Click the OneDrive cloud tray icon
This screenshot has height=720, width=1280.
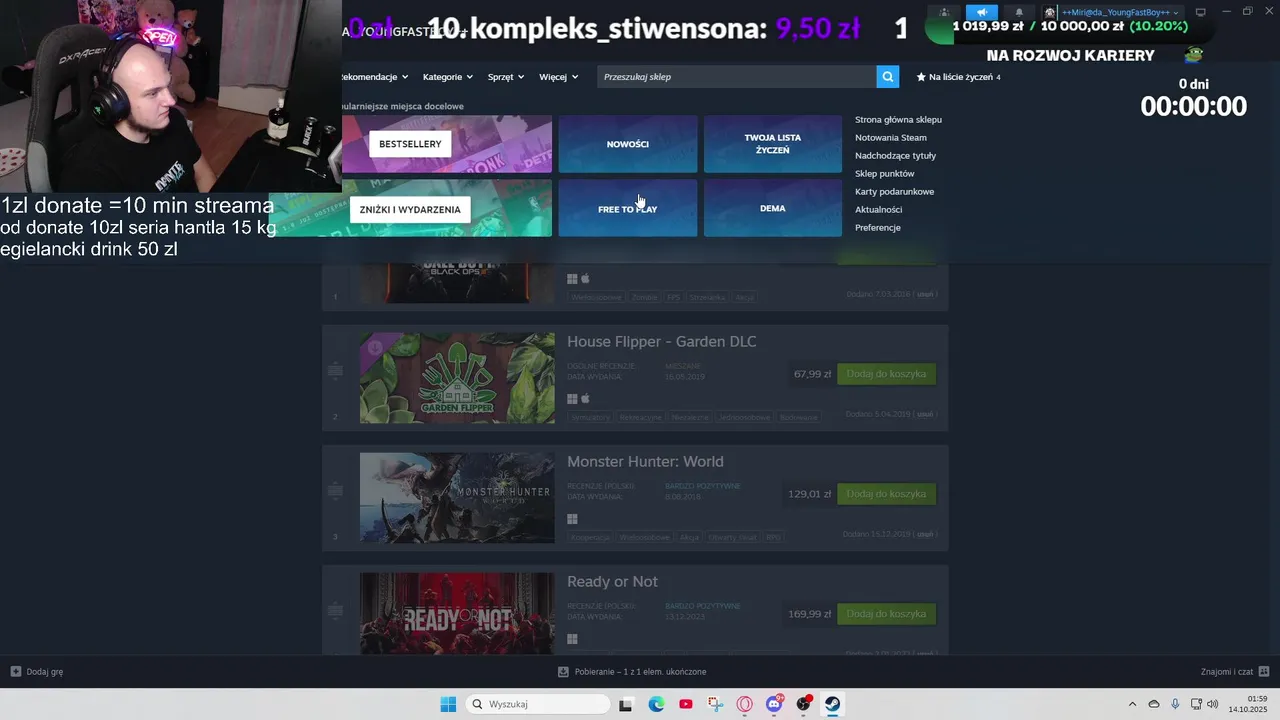coord(1154,704)
